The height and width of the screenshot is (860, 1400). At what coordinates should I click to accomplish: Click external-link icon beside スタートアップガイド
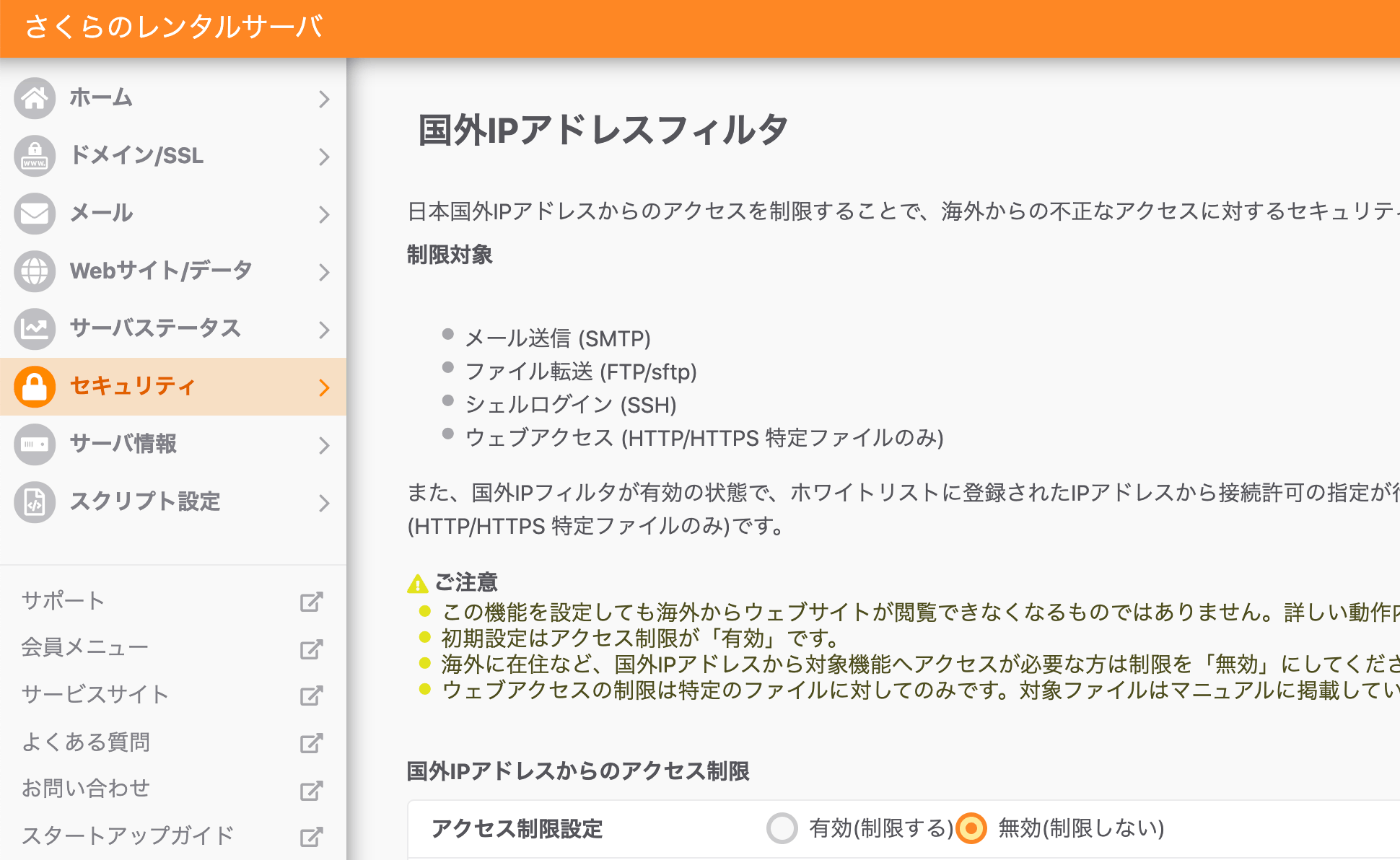point(312,836)
